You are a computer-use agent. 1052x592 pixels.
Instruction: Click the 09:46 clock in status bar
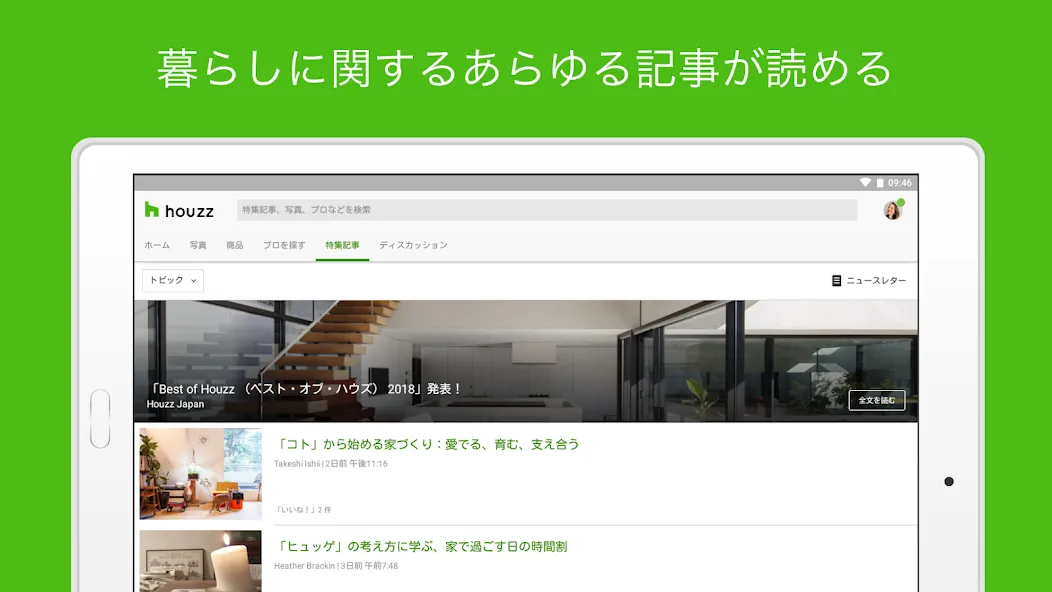(900, 183)
